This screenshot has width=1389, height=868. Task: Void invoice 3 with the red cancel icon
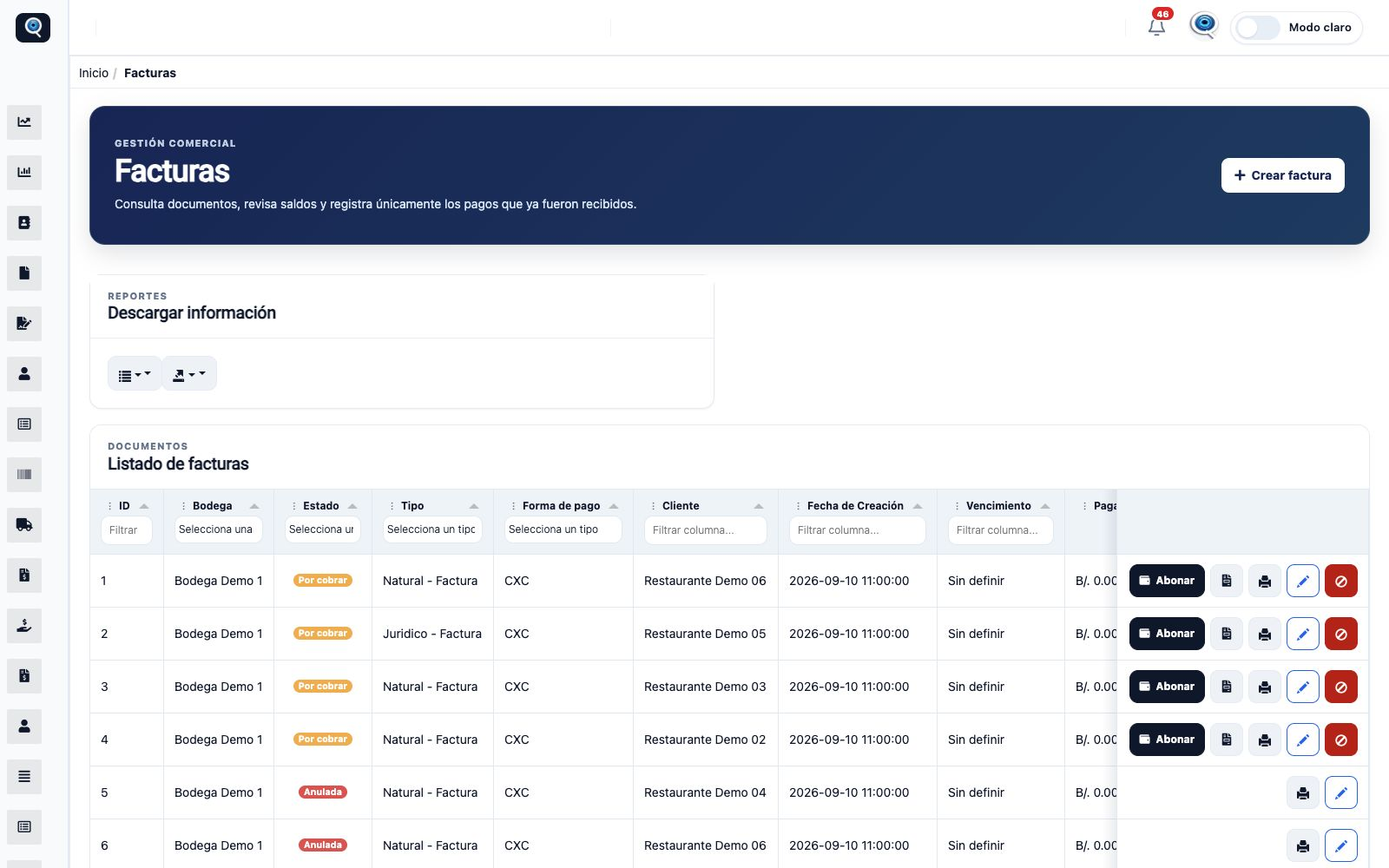pyautogui.click(x=1341, y=687)
